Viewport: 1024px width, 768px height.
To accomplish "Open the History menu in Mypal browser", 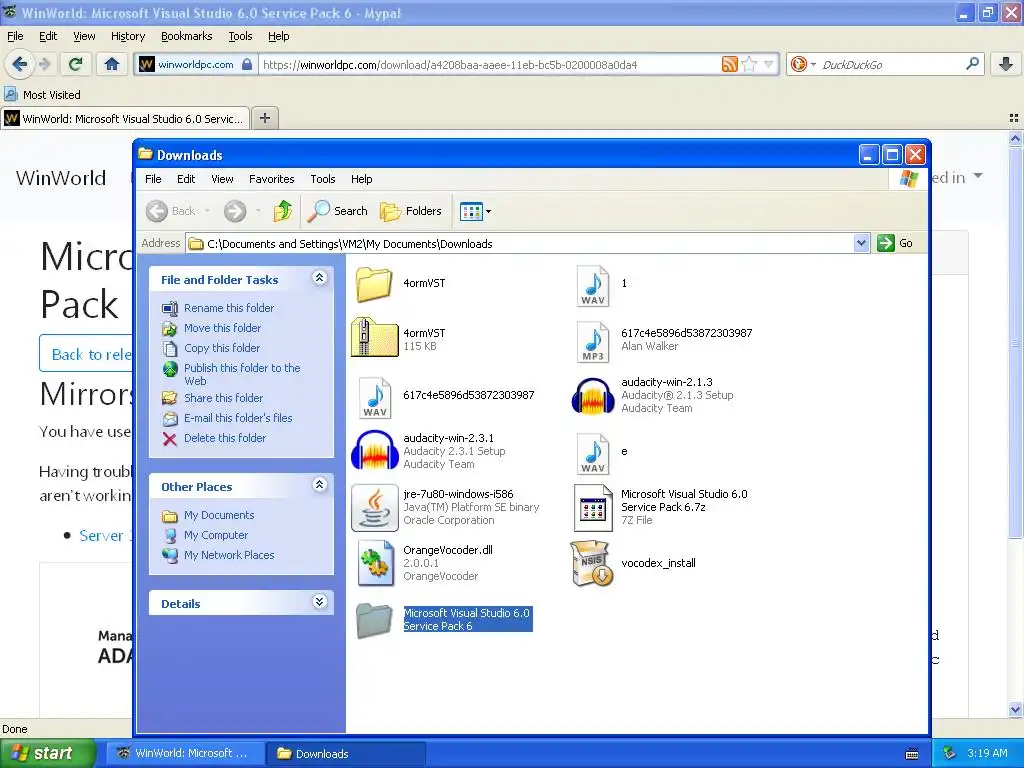I will 128,36.
